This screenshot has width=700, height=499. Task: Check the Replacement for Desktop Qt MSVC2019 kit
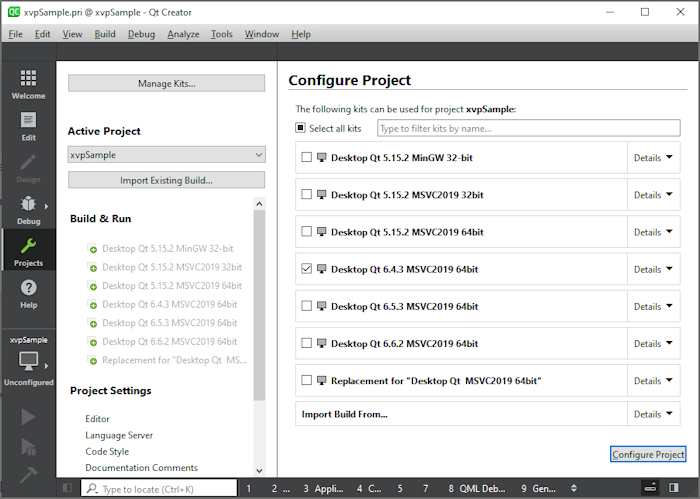[306, 380]
